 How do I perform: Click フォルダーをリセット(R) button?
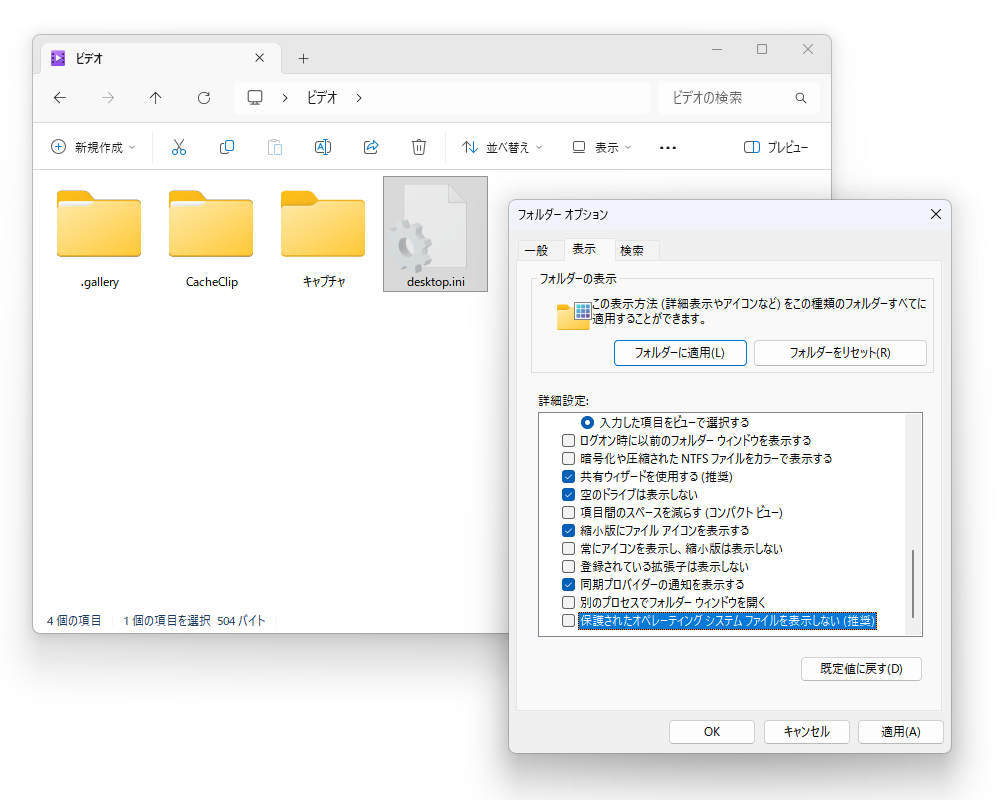click(840, 353)
